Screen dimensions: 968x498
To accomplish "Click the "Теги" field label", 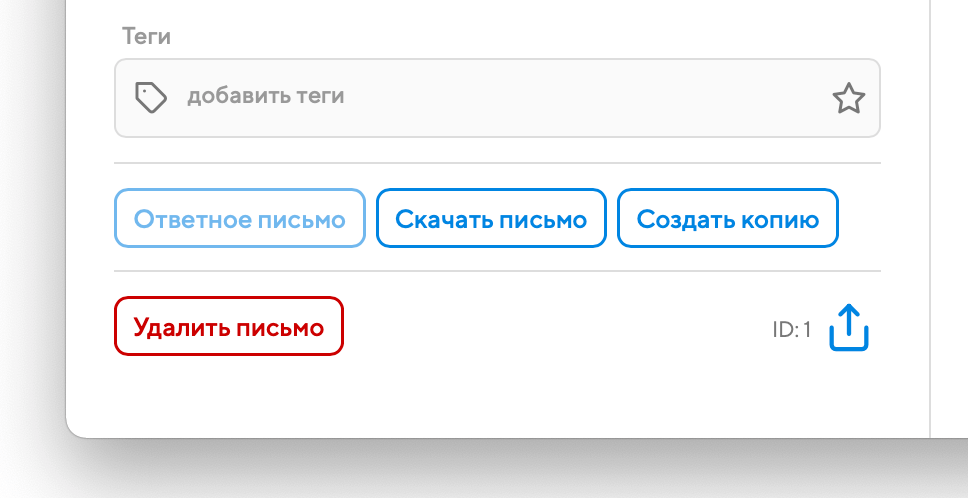I will [x=146, y=37].
